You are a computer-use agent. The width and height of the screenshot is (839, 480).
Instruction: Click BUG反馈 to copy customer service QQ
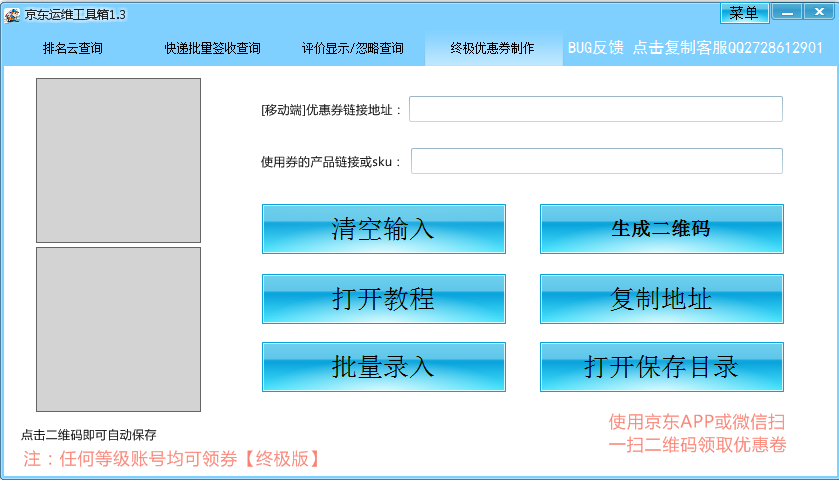tap(695, 48)
